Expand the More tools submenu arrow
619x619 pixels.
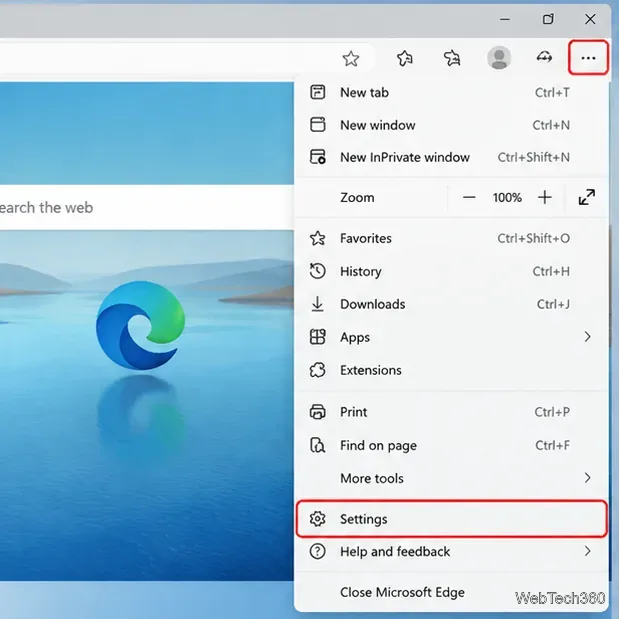(588, 478)
